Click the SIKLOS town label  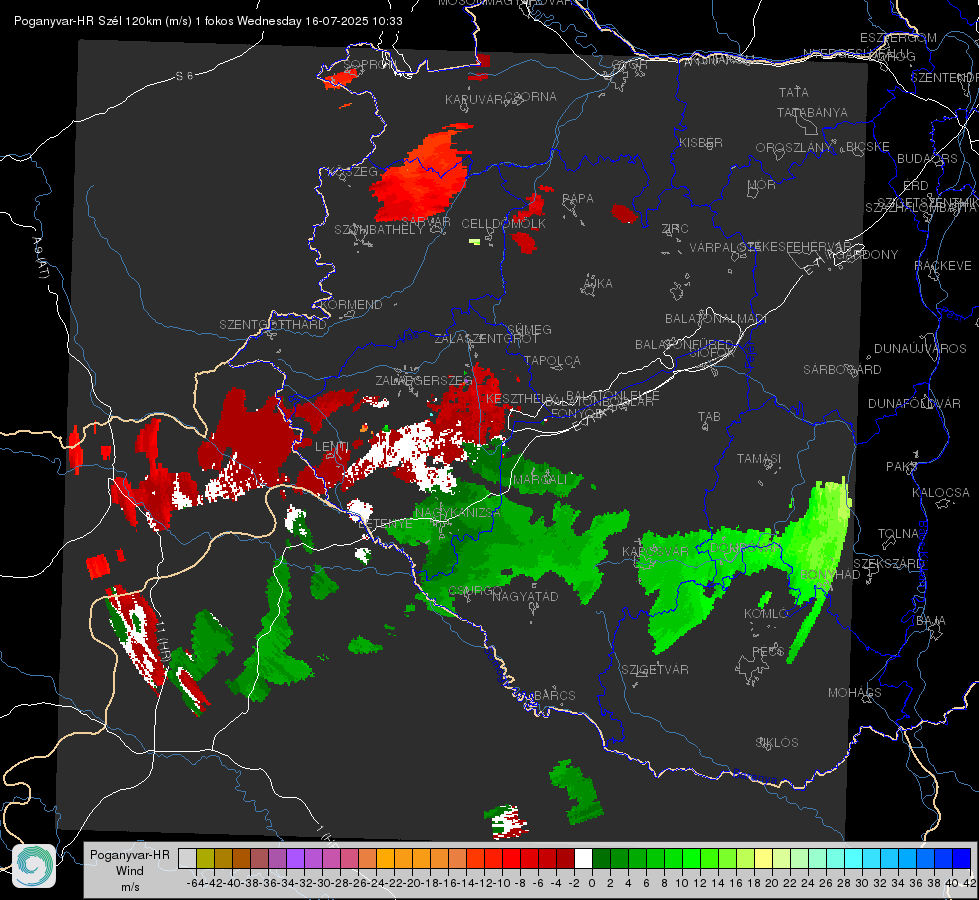click(777, 742)
